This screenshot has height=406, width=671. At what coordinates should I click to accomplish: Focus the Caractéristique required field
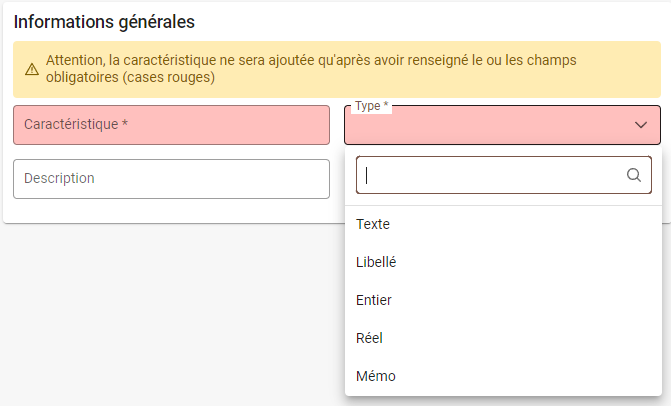[171, 125]
